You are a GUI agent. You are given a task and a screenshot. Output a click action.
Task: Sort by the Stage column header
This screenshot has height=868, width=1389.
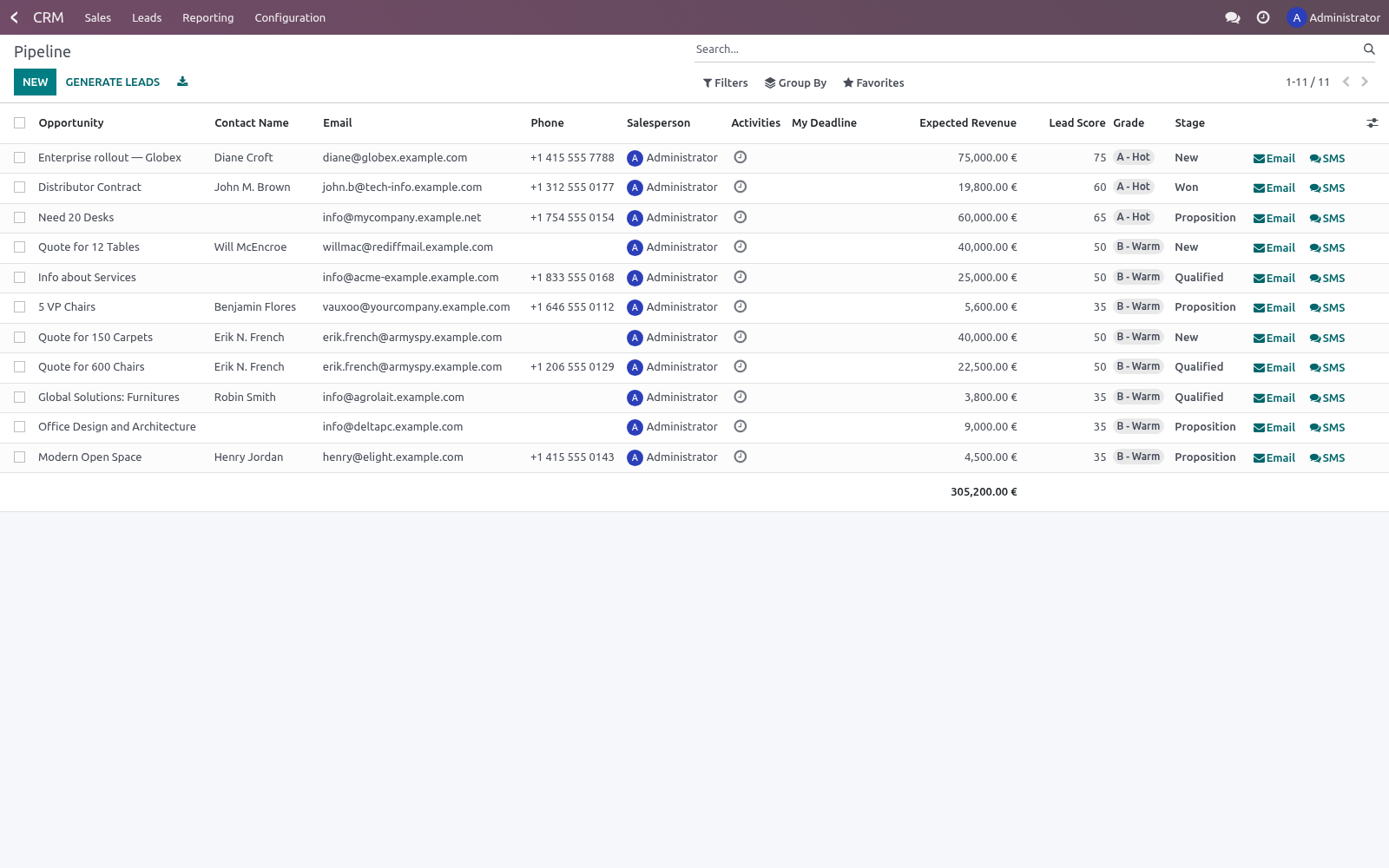tap(1189, 123)
